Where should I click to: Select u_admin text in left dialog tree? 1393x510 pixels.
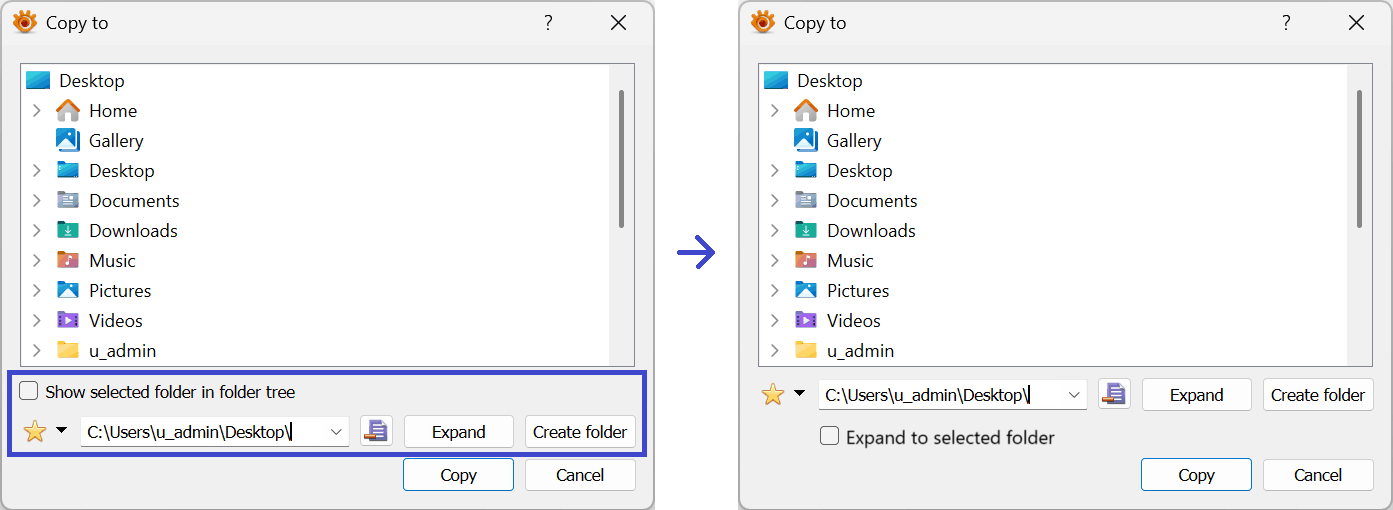(x=122, y=351)
